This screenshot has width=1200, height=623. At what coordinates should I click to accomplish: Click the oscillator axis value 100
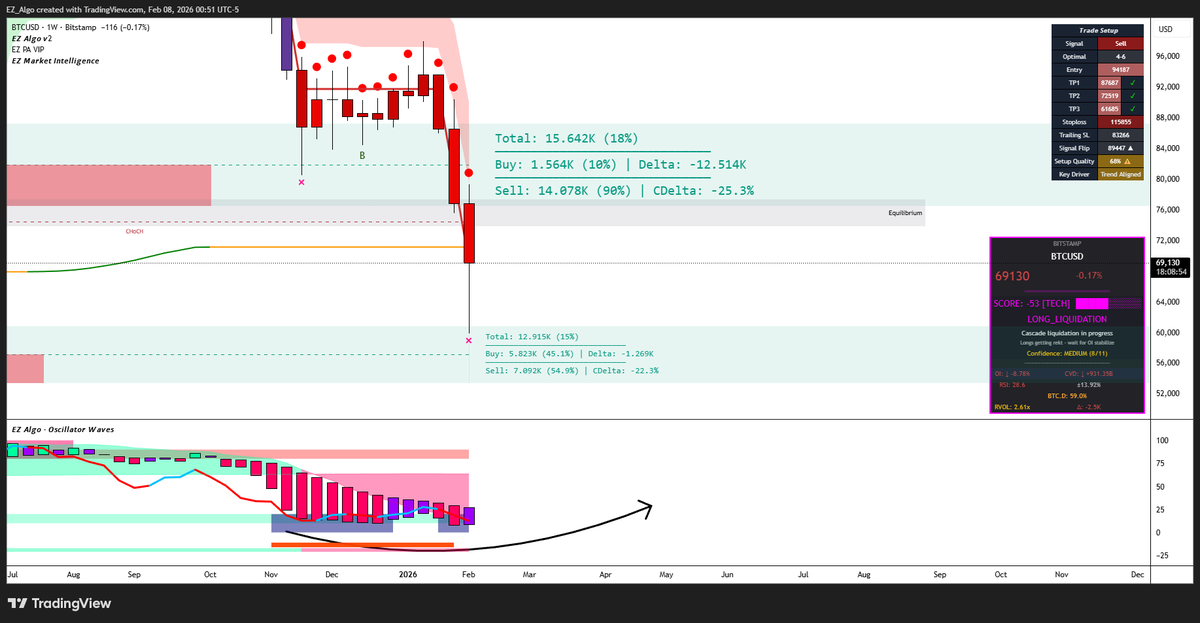pos(1162,440)
